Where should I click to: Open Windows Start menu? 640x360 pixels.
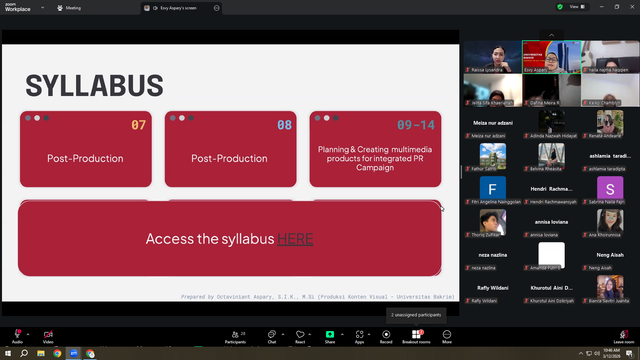8,353
